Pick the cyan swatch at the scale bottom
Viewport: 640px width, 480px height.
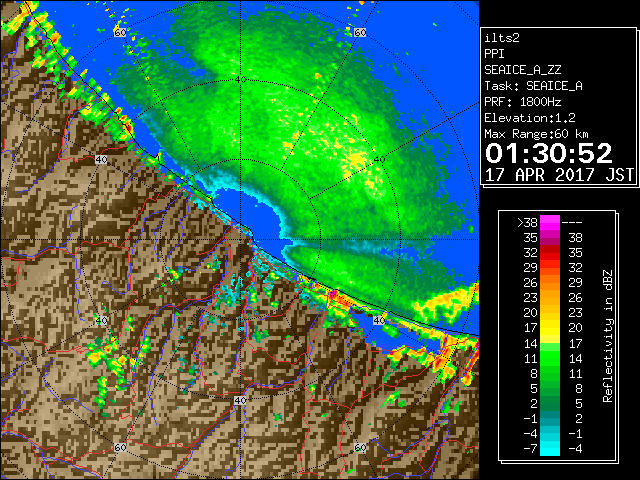coord(550,448)
